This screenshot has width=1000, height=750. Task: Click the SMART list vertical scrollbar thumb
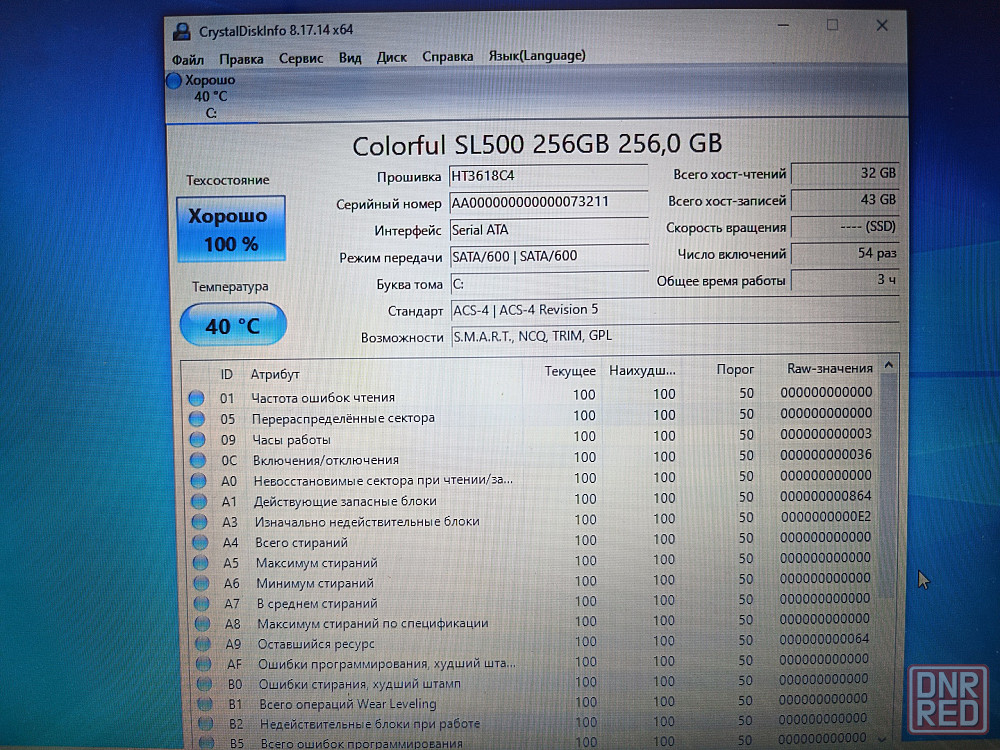coord(887,488)
